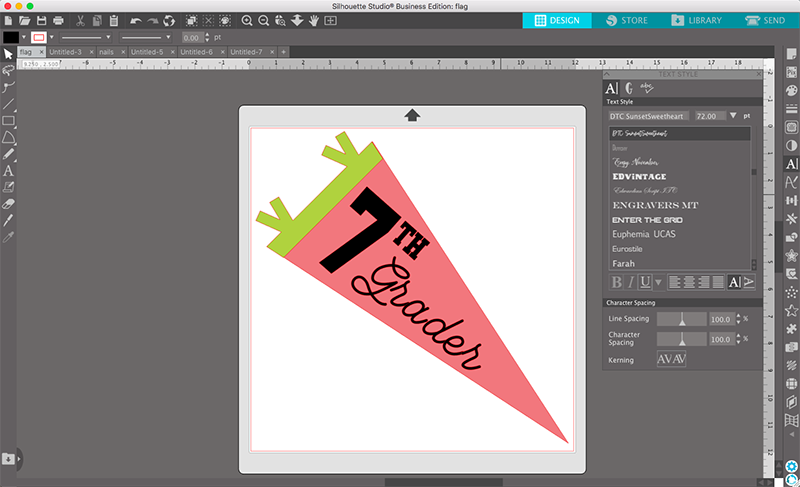This screenshot has width=800, height=487.
Task: Undo the last action
Action: (136, 20)
